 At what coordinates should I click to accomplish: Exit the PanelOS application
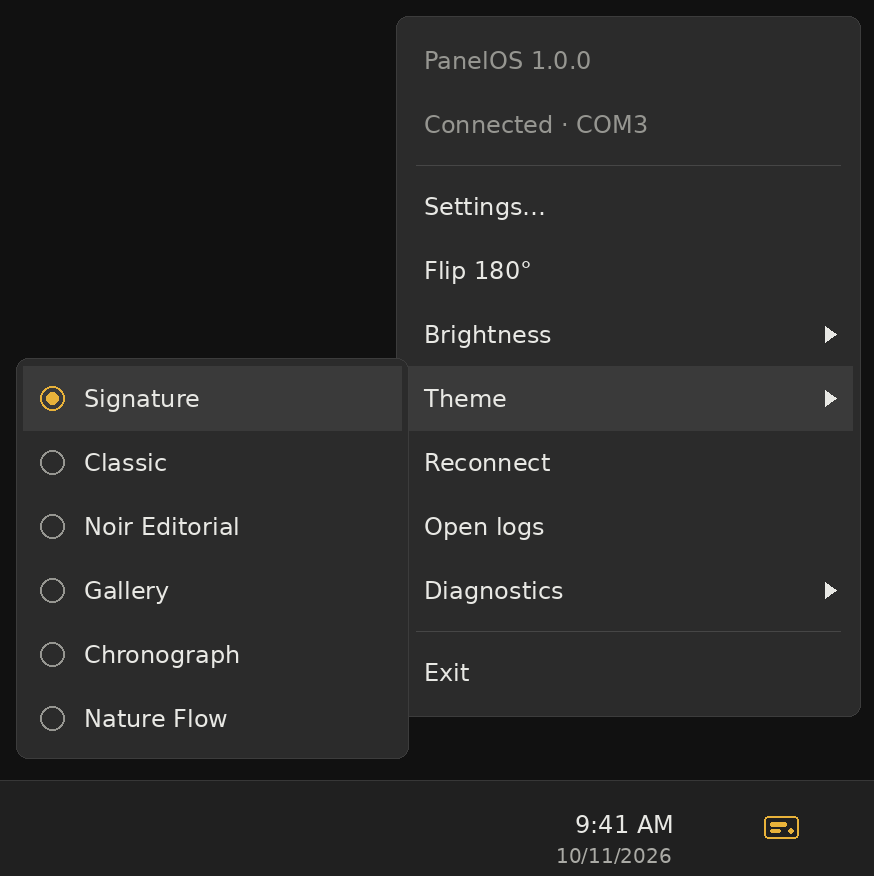pos(629,672)
